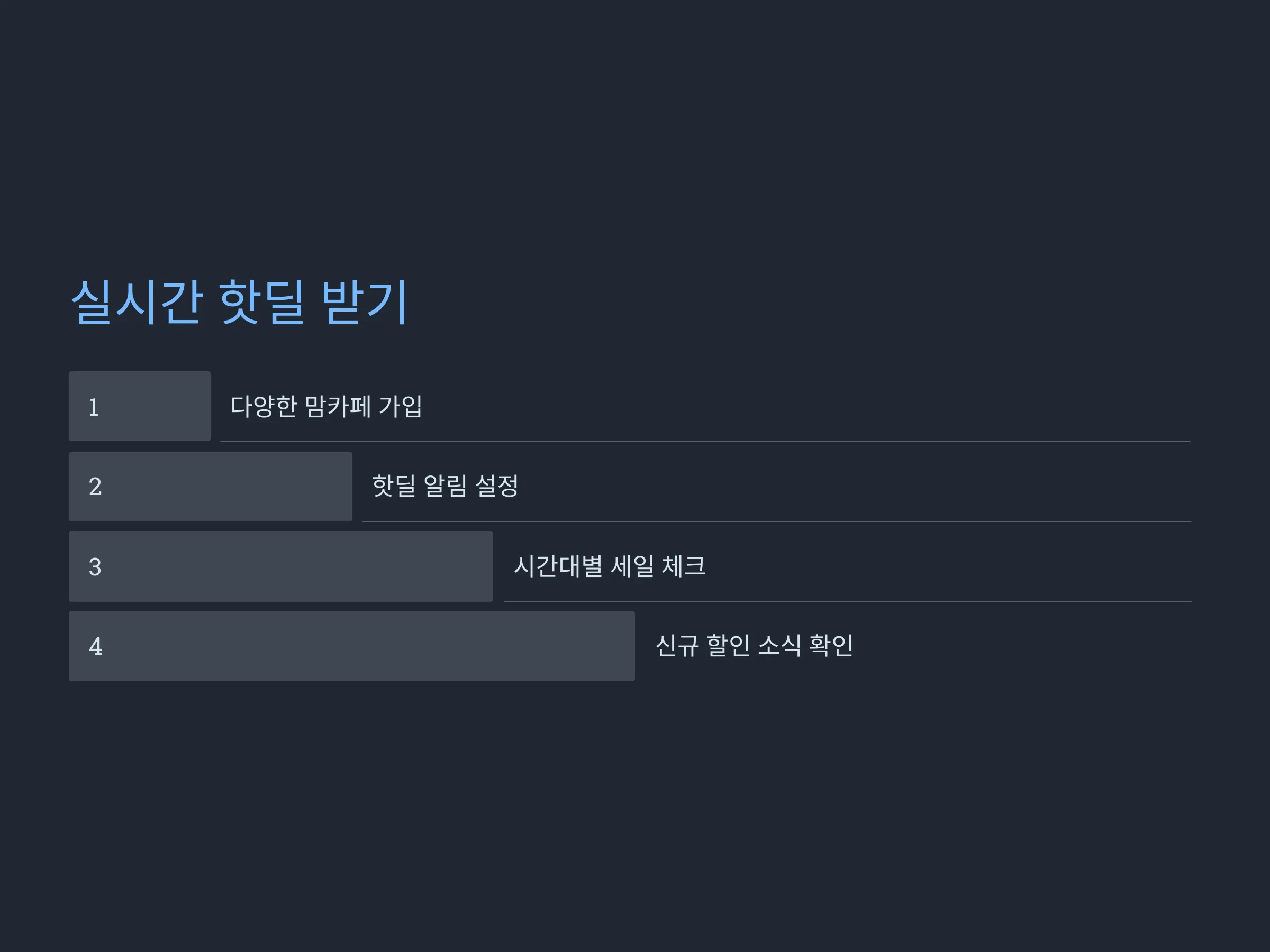Click the text 시간대별 세일 체크
Viewport: 1270px width, 952px height.
pyautogui.click(x=609, y=566)
